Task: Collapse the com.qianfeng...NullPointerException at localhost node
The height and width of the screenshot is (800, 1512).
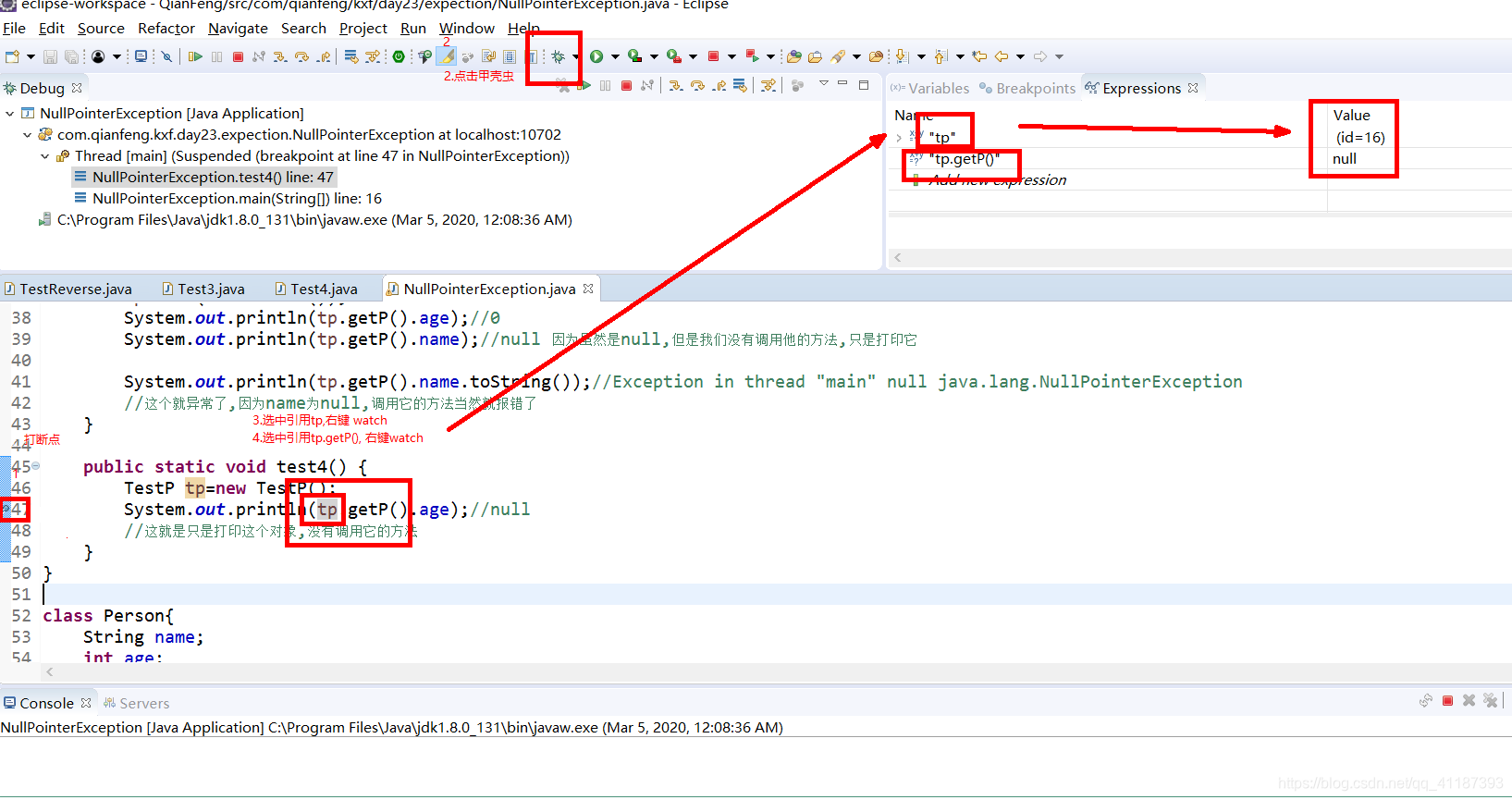Action: (28, 134)
